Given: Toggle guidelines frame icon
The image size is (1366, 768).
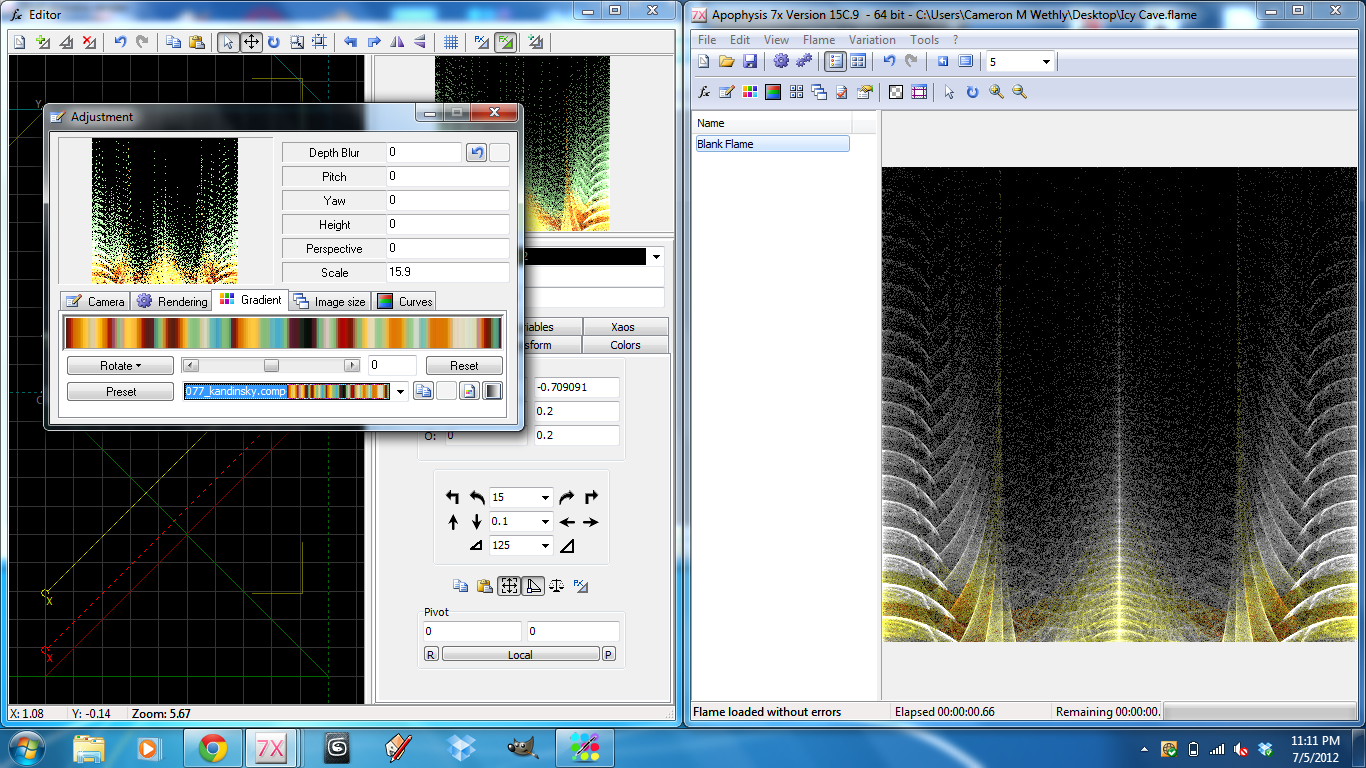Looking at the screenshot, I should coord(919,92).
